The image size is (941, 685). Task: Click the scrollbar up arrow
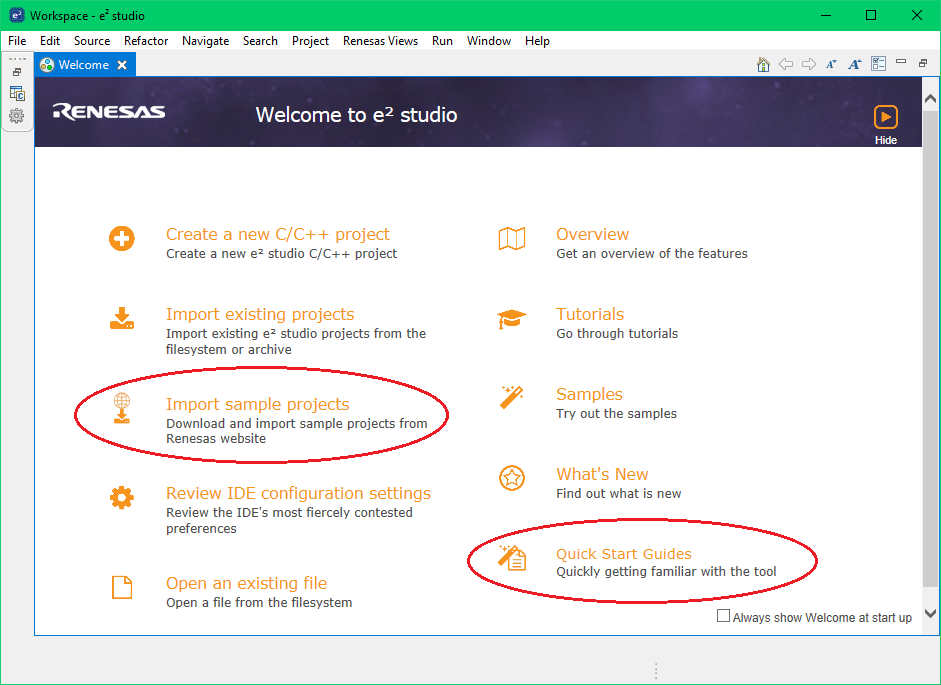point(930,98)
